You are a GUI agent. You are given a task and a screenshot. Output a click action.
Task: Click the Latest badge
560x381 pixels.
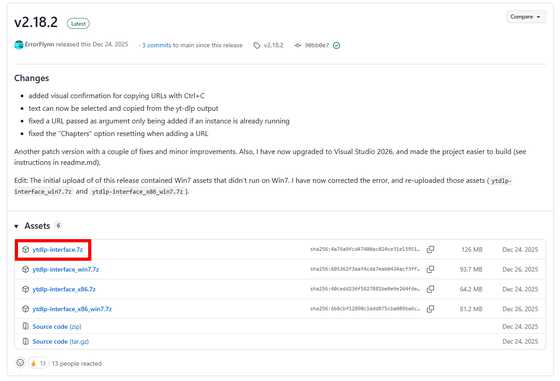point(78,24)
